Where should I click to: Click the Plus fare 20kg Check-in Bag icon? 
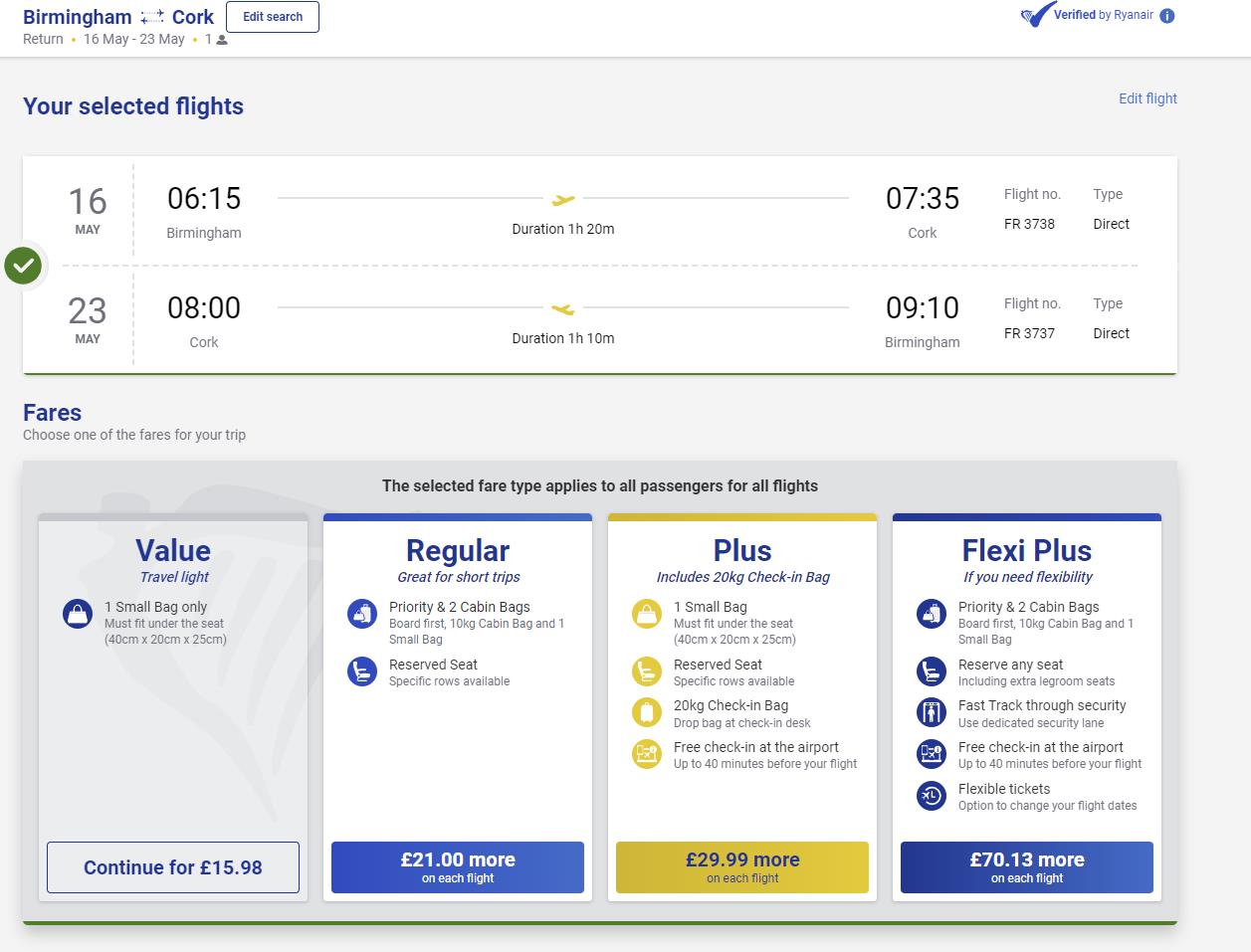[x=647, y=712]
